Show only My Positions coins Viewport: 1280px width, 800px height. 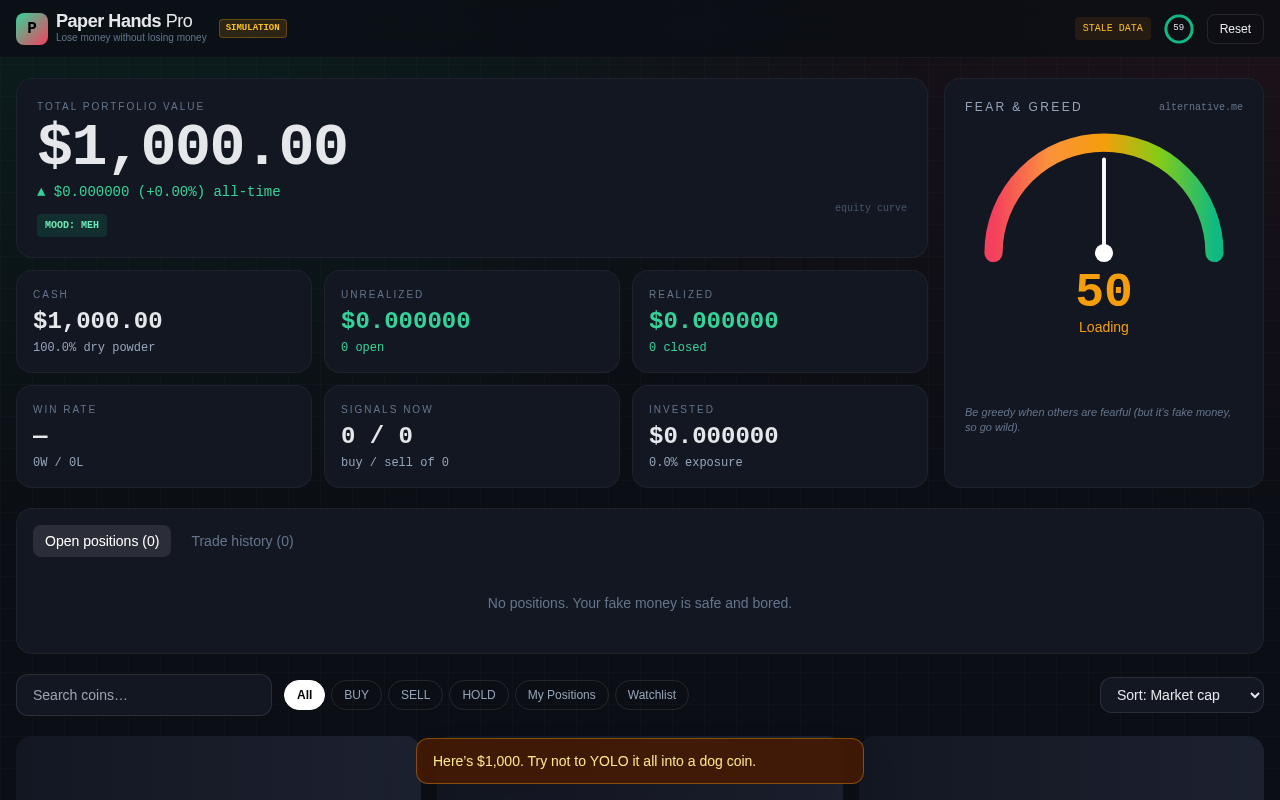click(562, 695)
